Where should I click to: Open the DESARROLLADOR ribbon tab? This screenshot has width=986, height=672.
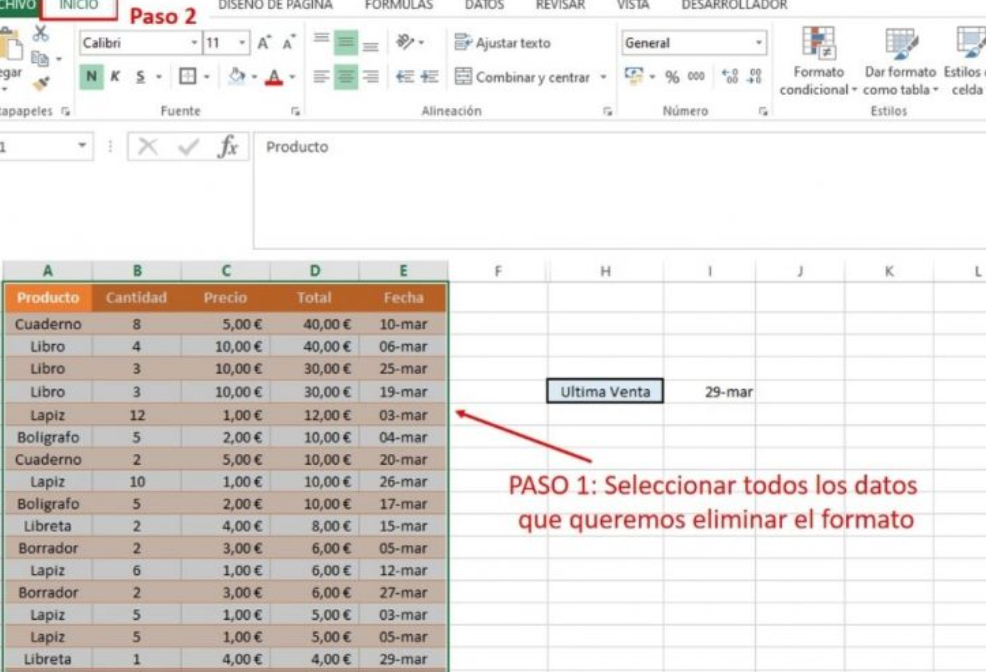tap(736, 5)
